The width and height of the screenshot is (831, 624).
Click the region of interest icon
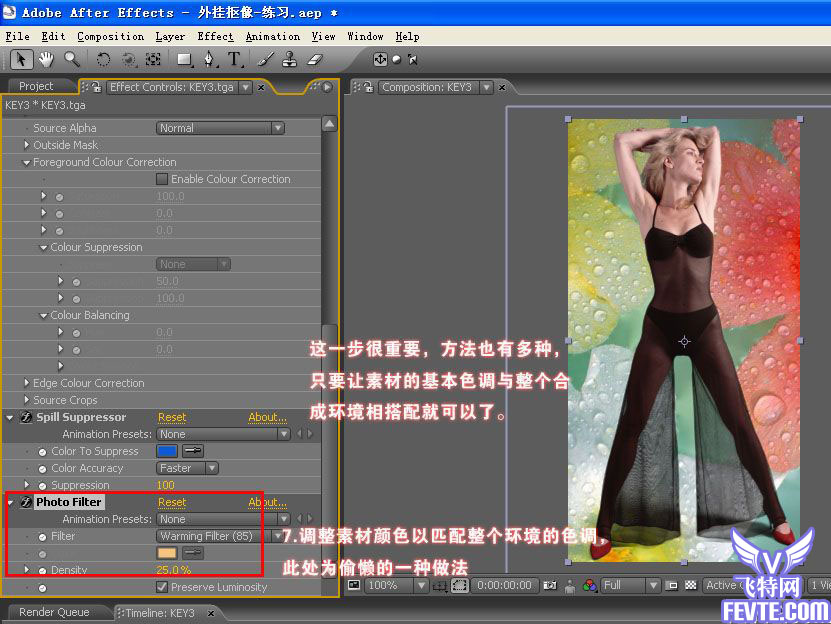[672, 585]
